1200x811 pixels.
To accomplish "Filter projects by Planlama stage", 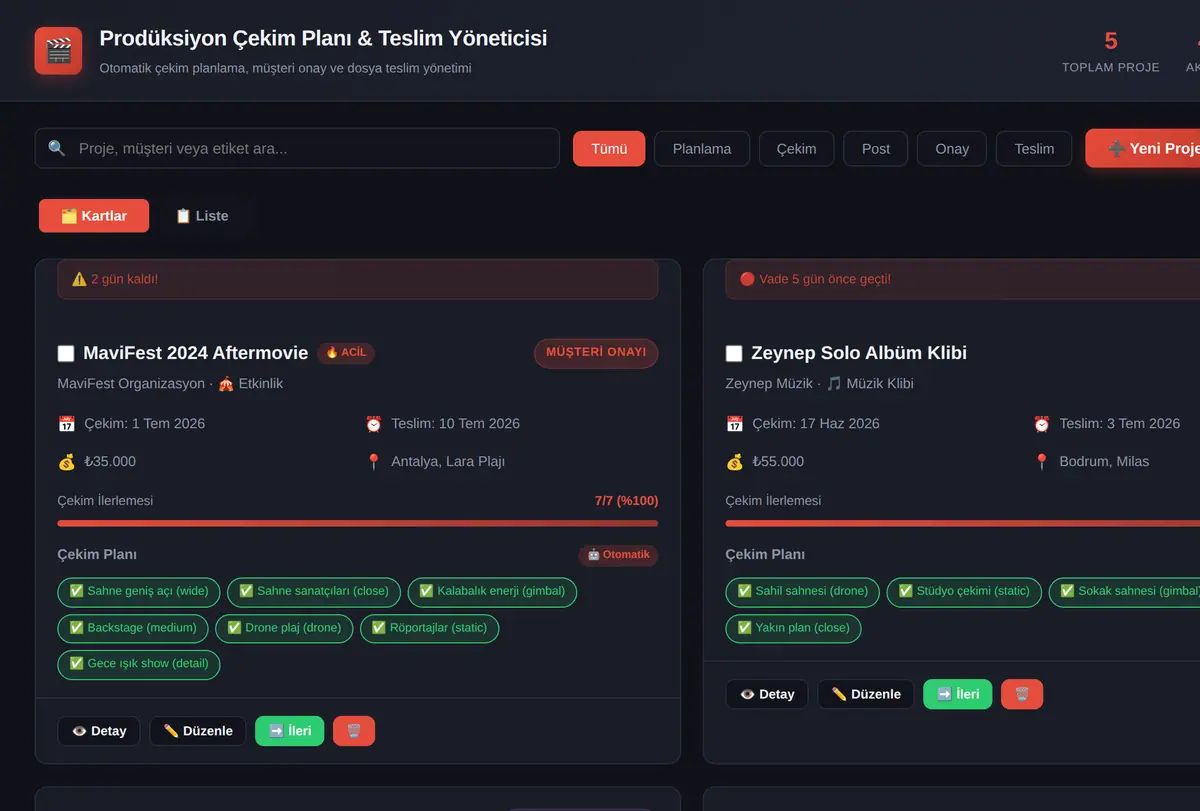I will (702, 149).
